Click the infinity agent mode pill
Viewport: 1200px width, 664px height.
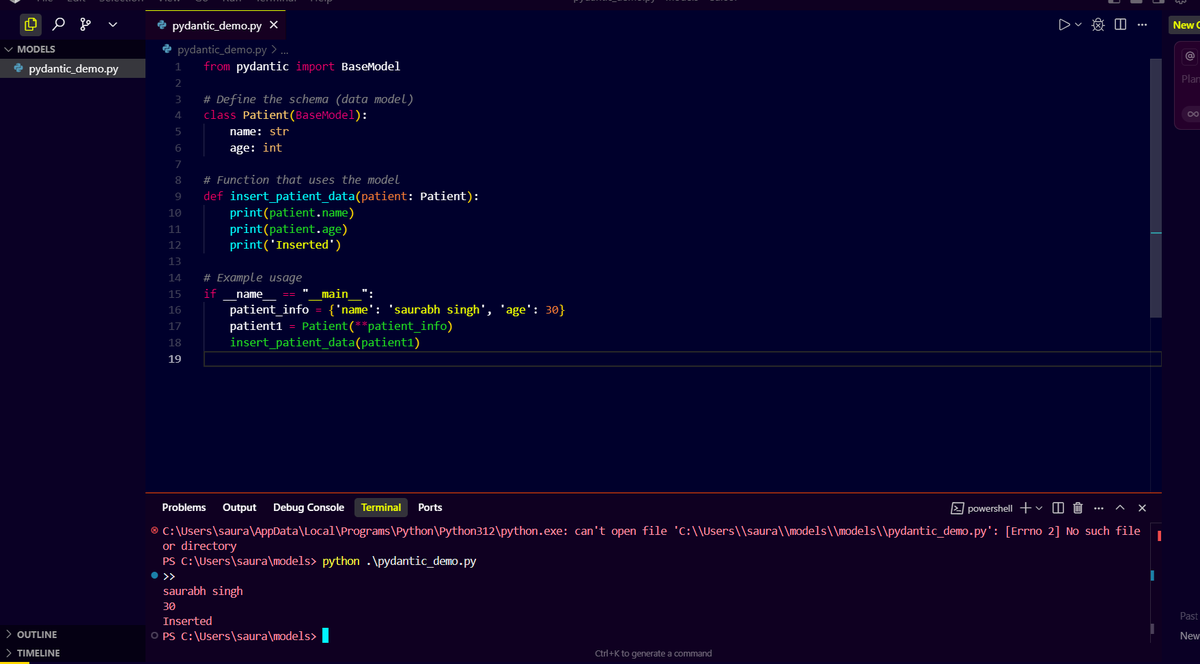[1191, 114]
